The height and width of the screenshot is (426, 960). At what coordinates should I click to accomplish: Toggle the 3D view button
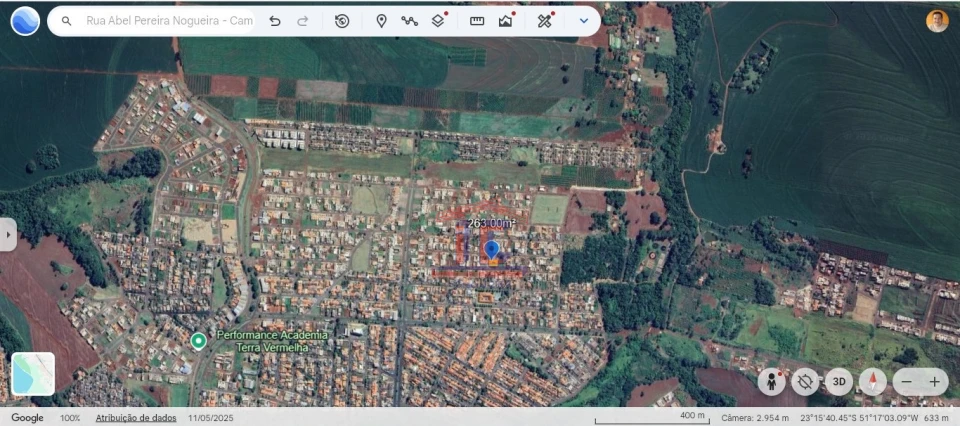coord(839,381)
